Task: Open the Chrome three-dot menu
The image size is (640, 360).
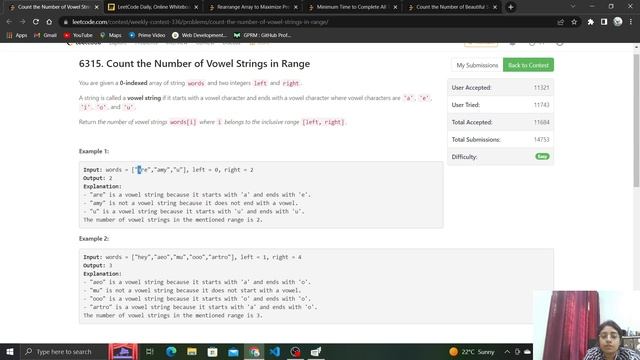Action: point(631,22)
